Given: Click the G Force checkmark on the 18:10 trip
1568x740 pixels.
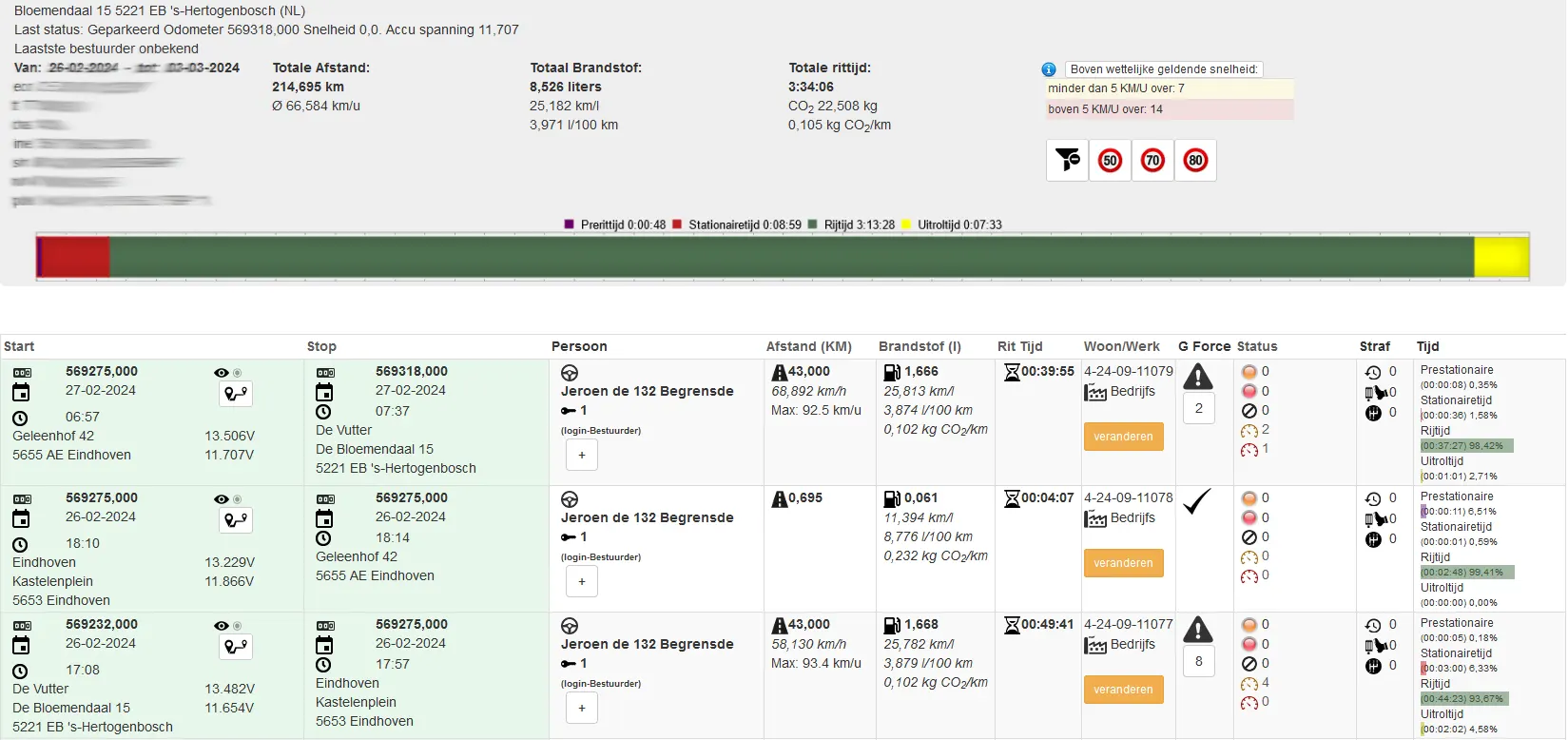Looking at the screenshot, I should 1197,501.
